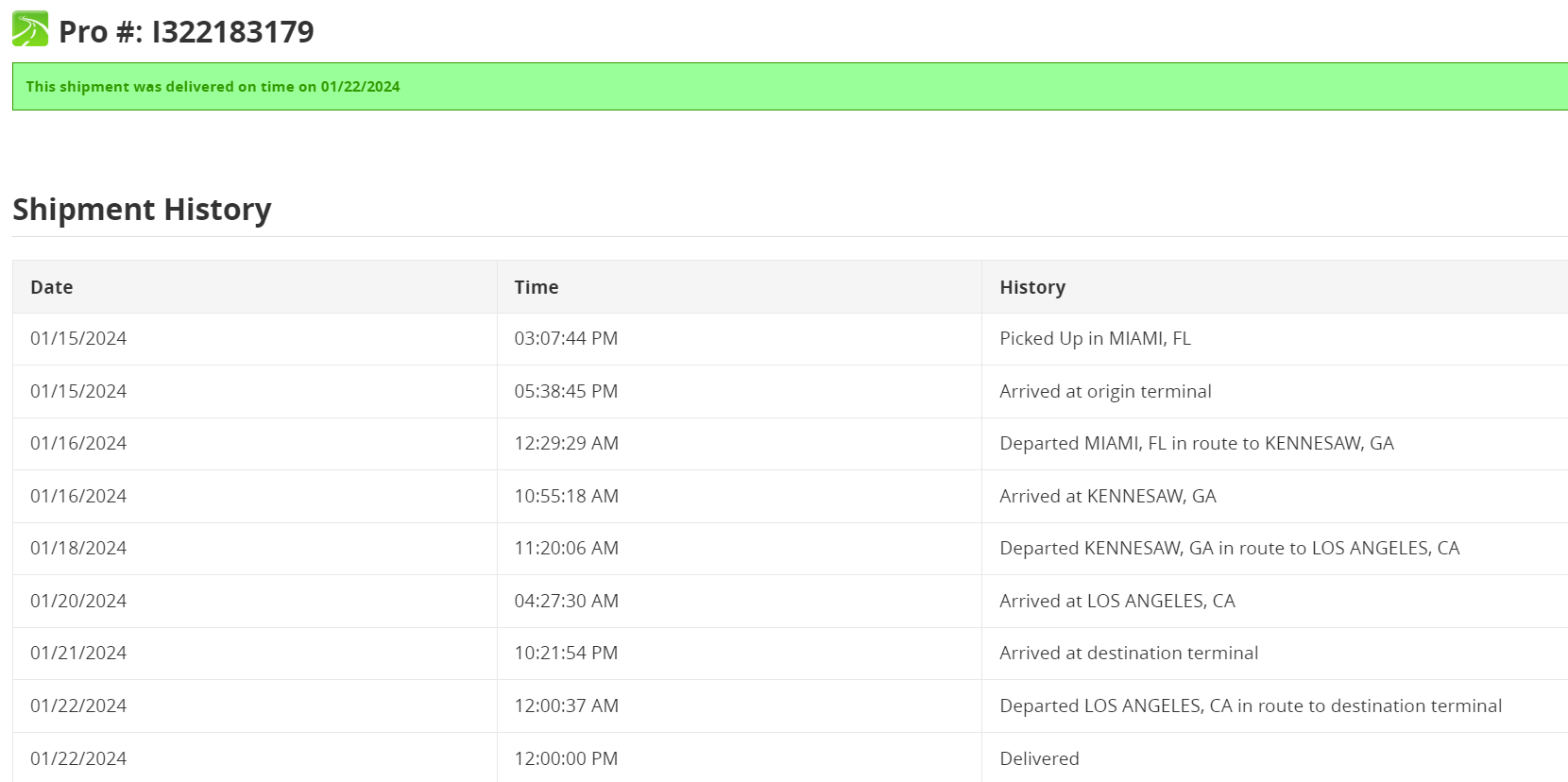Click 'Departed MIAMI, FL in route to KENNESAW' entry
This screenshot has height=782, width=1568.
[1197, 443]
